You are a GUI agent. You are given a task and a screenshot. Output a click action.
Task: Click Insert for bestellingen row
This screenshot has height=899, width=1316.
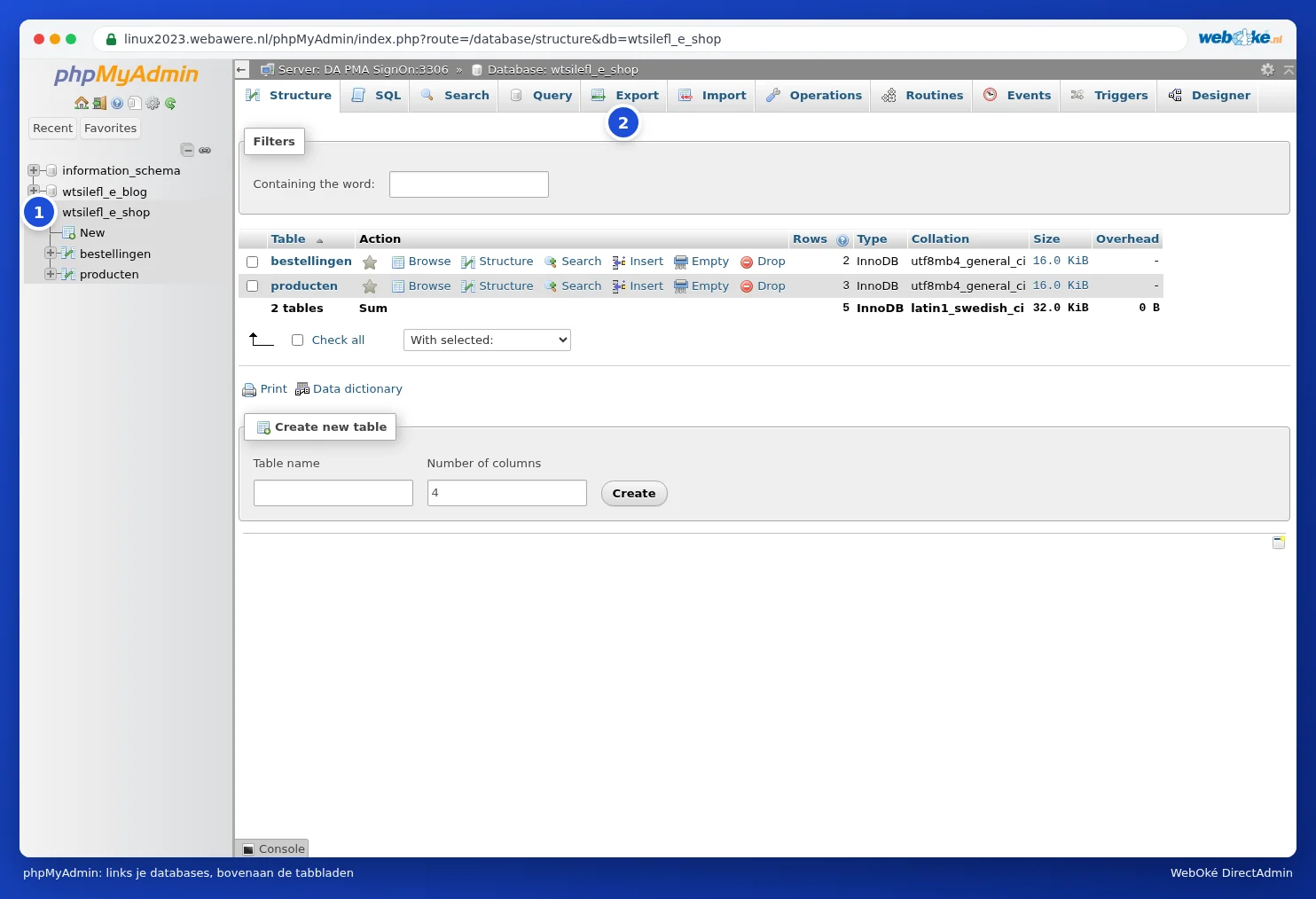click(638, 262)
